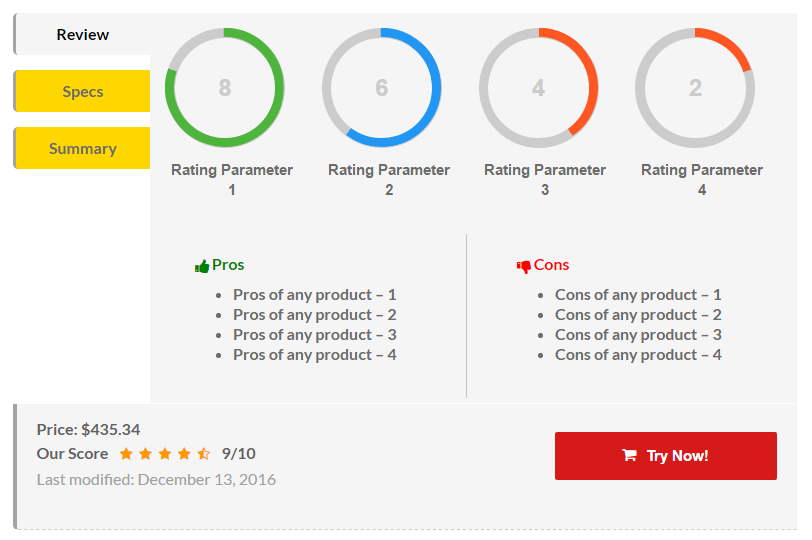This screenshot has height=540, width=812.
Task: Click the first orange rating star
Action: tap(126, 454)
